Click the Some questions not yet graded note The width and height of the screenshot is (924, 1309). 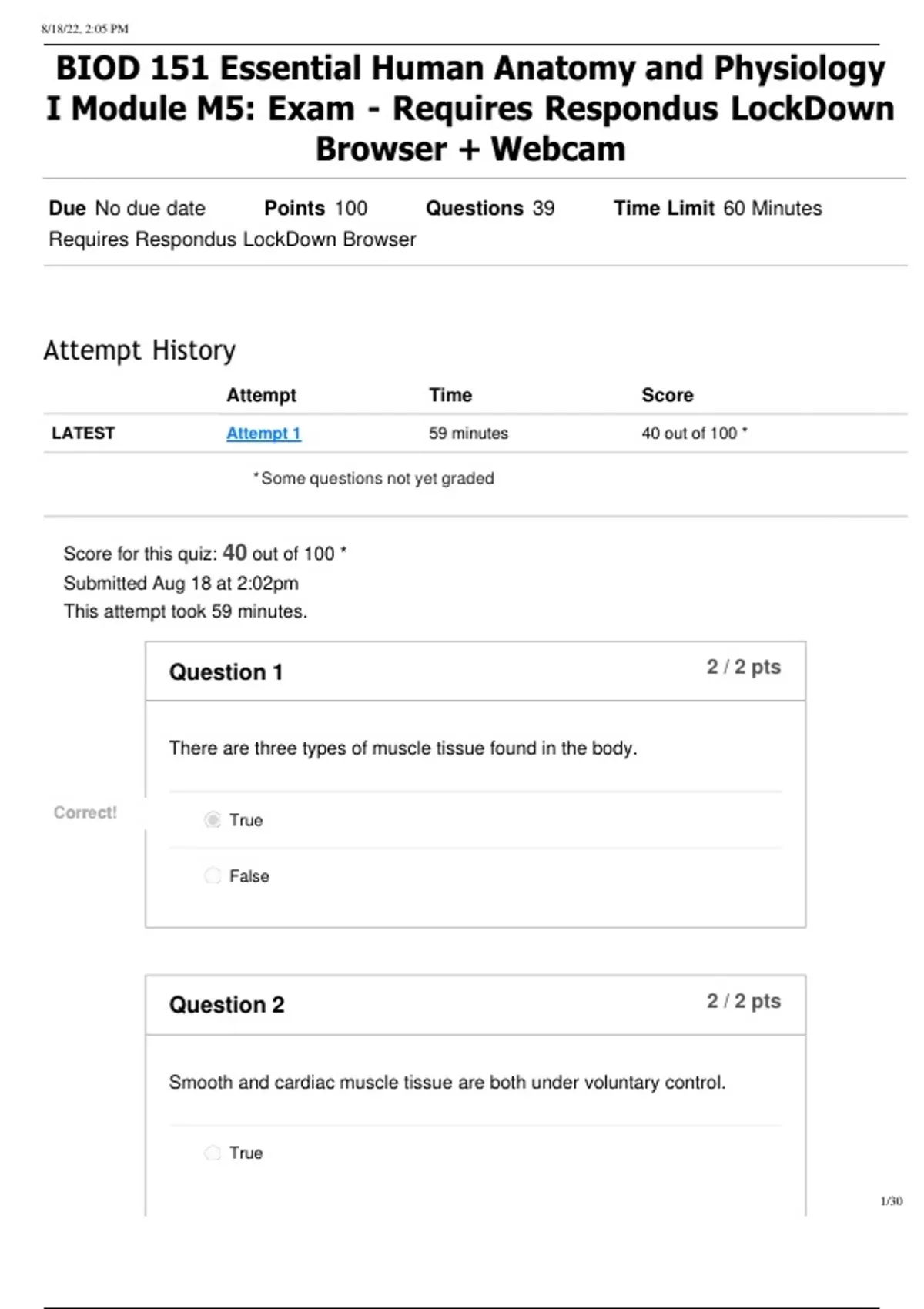pos(375,478)
